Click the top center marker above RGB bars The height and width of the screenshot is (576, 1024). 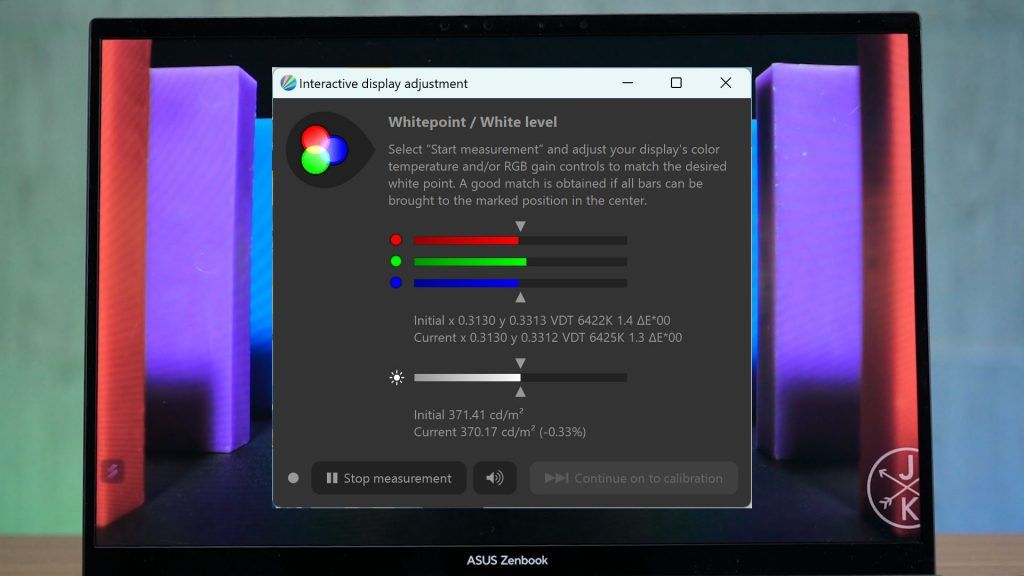[520, 226]
